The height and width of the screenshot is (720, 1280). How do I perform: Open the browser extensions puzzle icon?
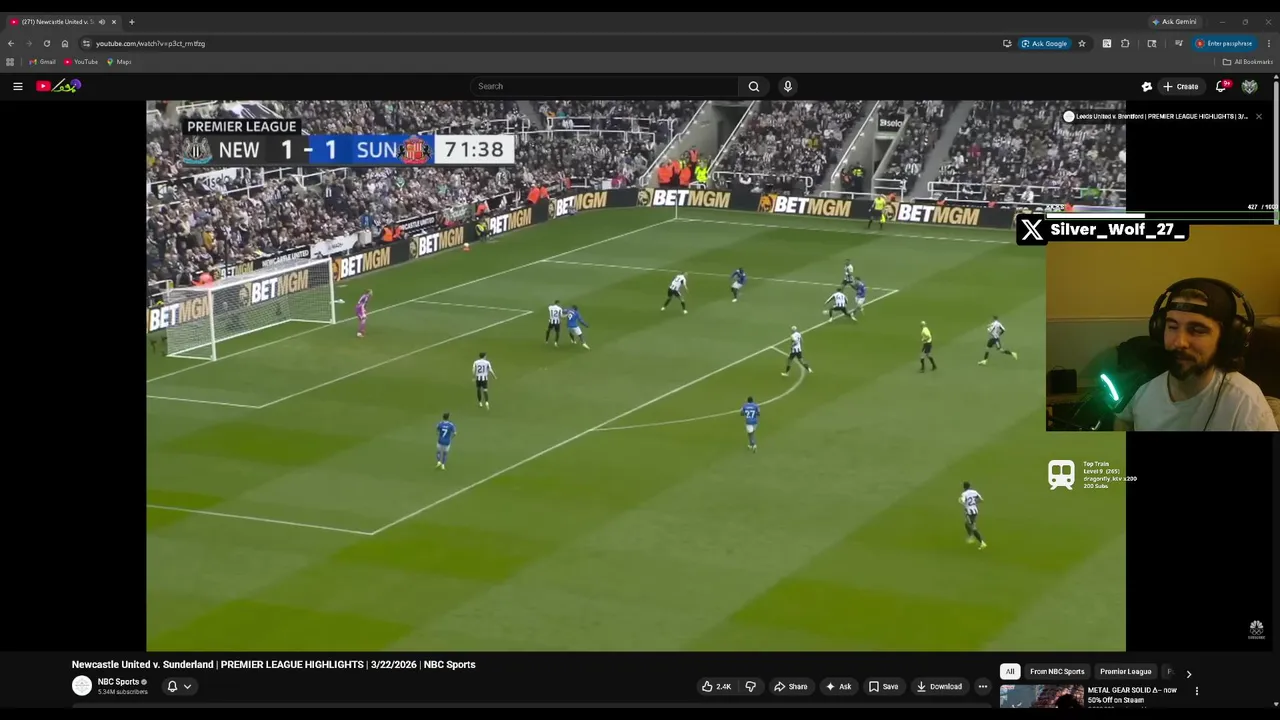pos(1125,43)
